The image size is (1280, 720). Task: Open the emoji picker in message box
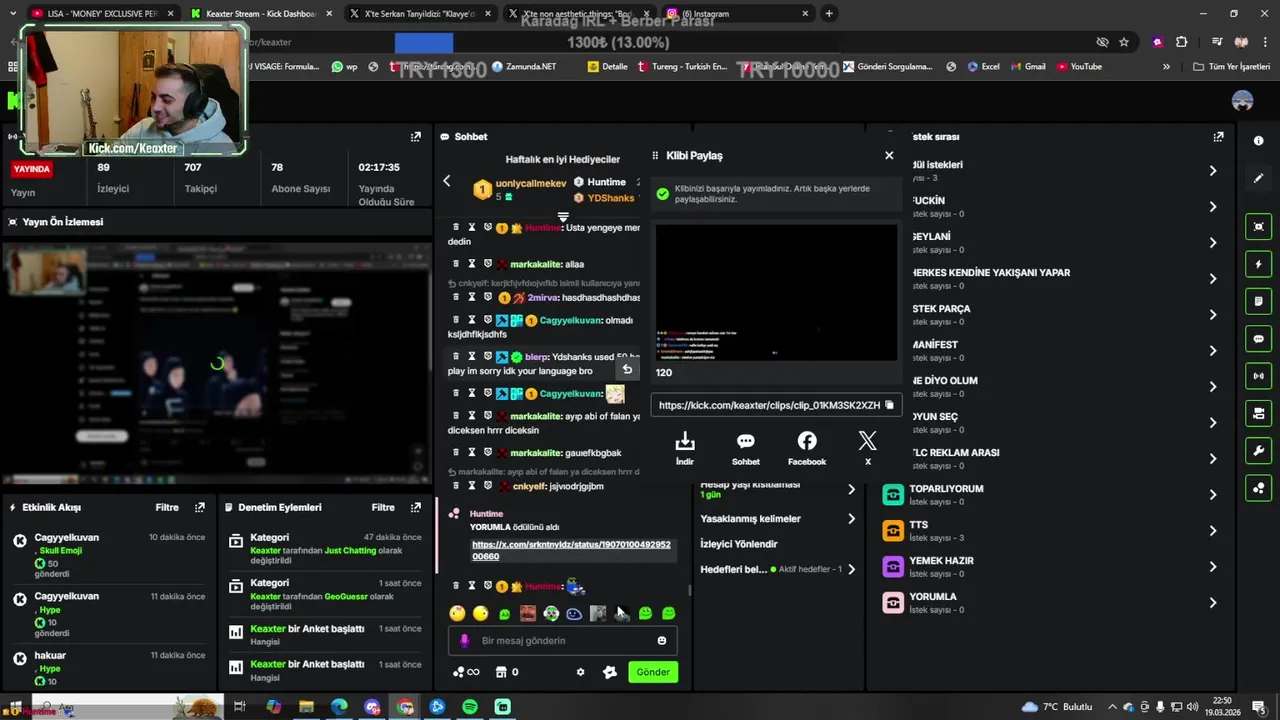point(662,641)
